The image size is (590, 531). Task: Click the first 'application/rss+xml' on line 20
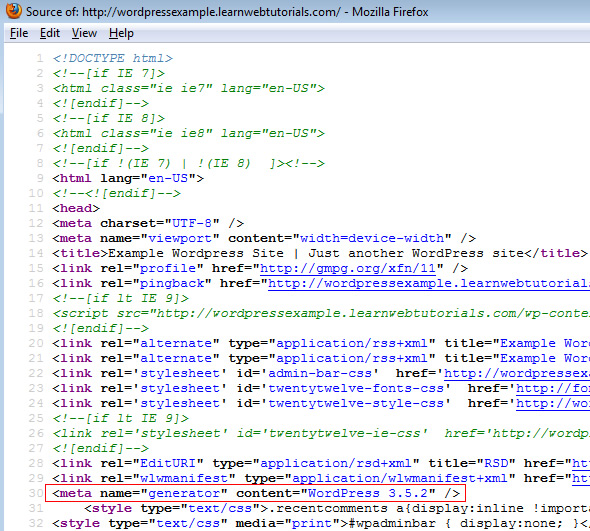352,343
